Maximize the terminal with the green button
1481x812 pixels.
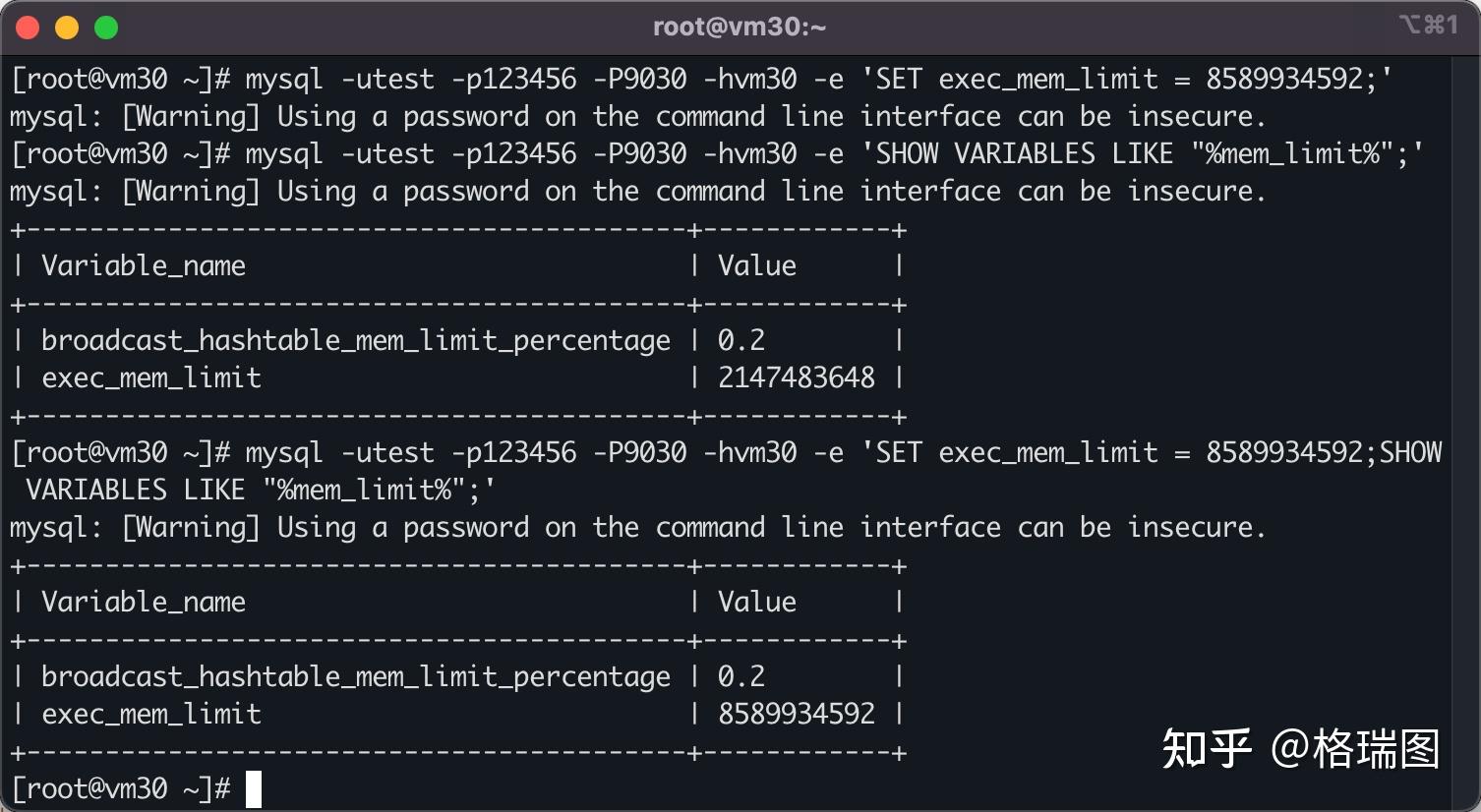pyautogui.click(x=106, y=28)
